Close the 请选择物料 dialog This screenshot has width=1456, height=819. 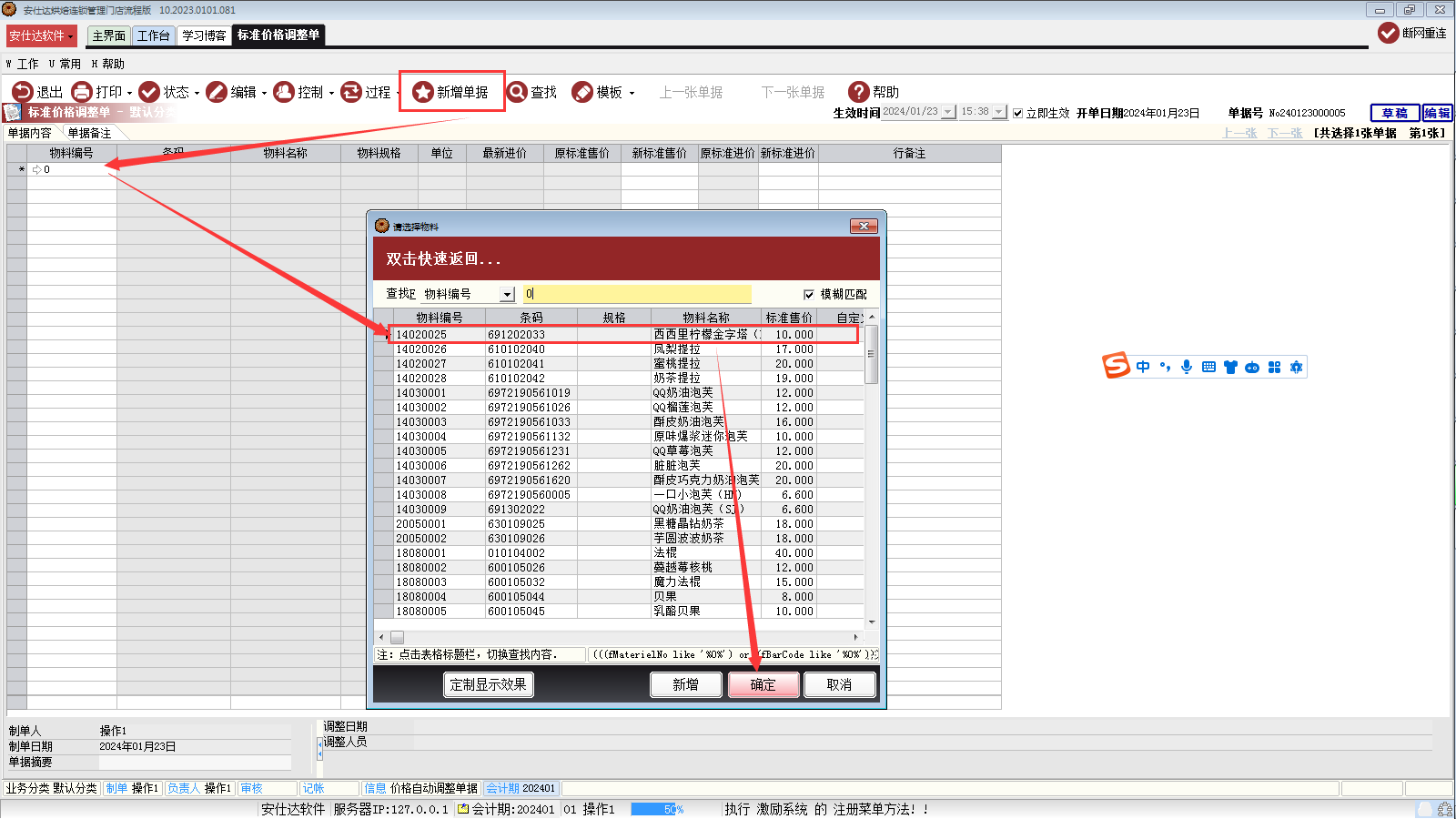point(863,226)
